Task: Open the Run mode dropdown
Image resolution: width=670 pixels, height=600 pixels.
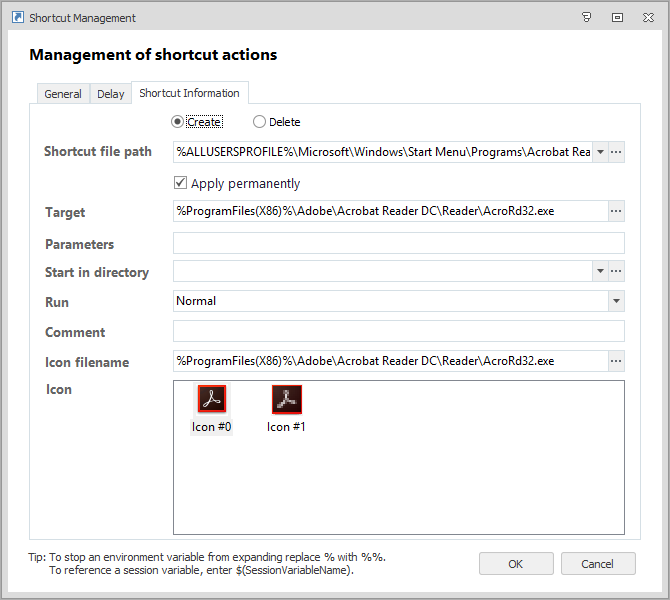Action: click(616, 301)
